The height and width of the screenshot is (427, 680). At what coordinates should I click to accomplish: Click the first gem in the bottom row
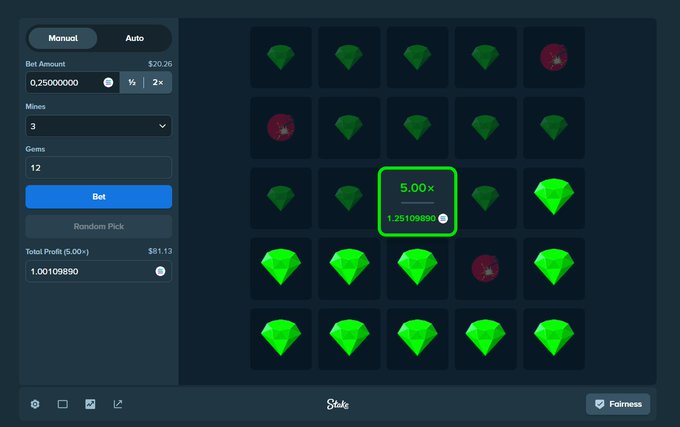[x=281, y=339]
